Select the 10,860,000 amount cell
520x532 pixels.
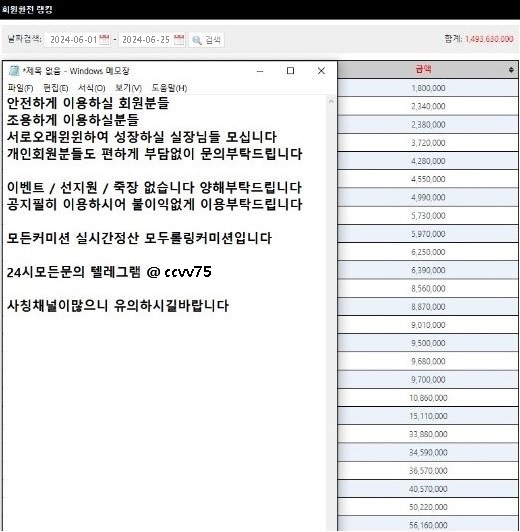click(x=428, y=398)
